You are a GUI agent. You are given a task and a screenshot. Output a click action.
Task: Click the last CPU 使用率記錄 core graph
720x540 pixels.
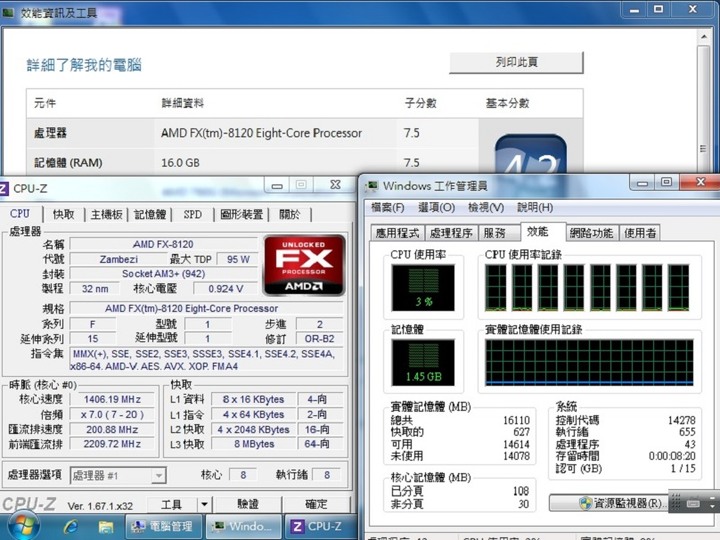[679, 288]
